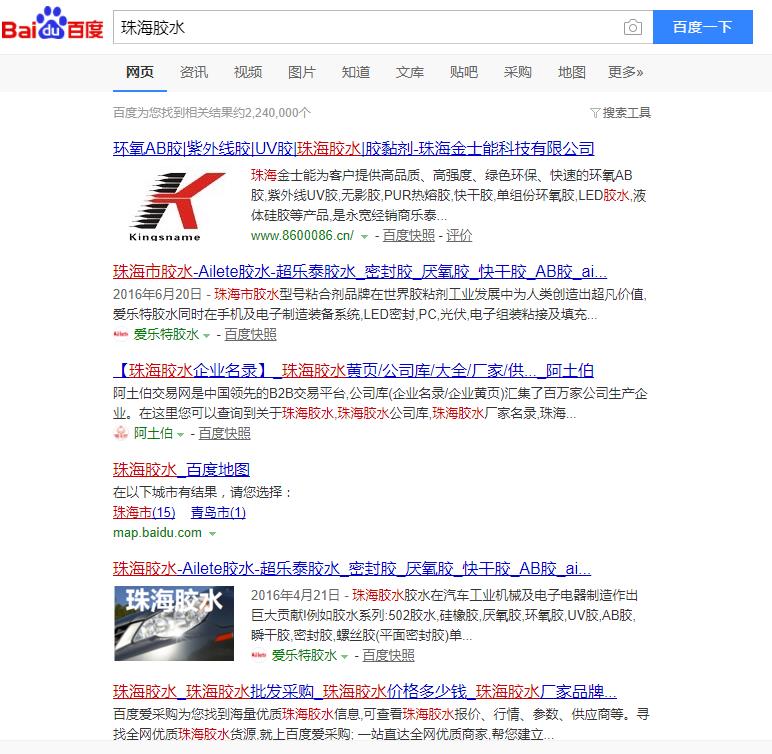Viewport: 772px width, 754px height.
Task: Click the search tools filter icon
Action: (x=595, y=113)
